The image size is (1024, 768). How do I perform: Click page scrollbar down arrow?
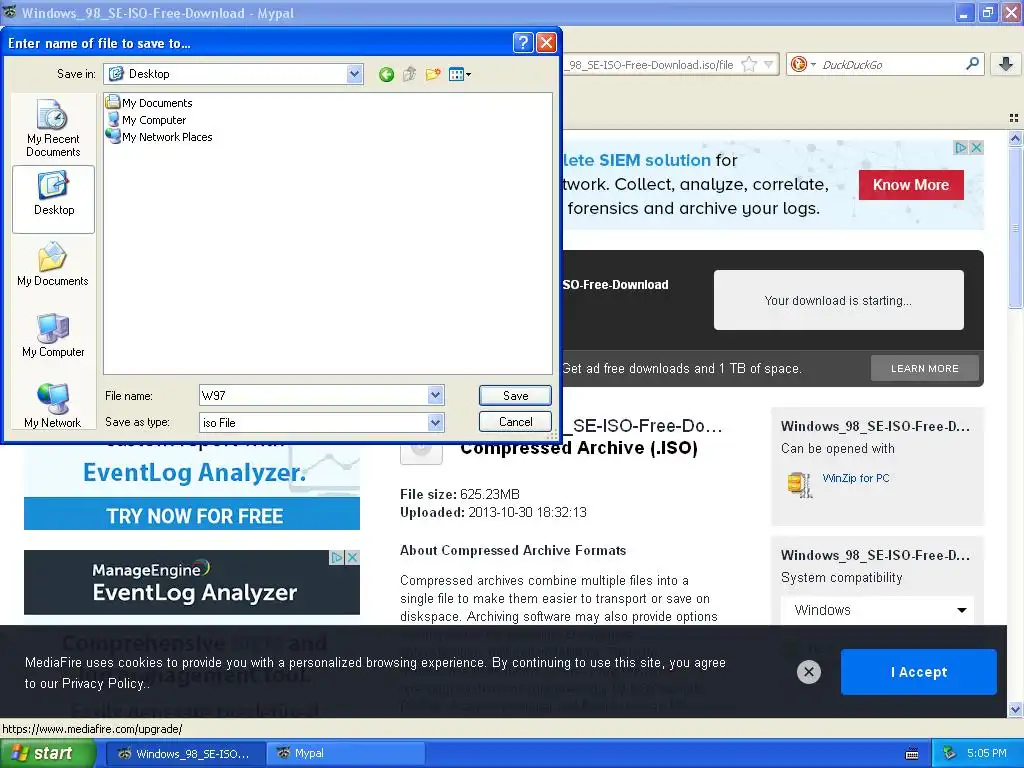1016,709
